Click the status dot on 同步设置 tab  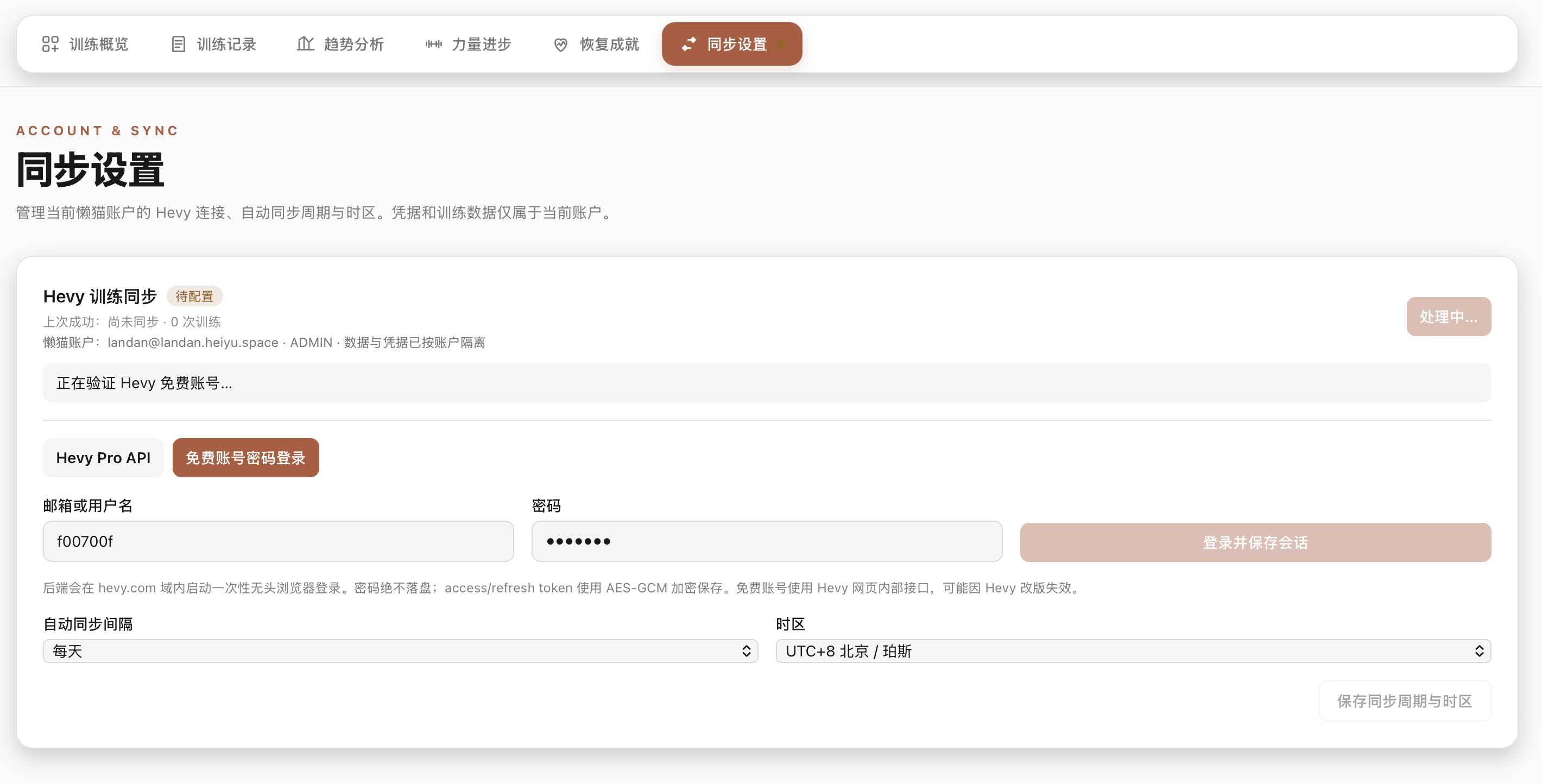pos(781,43)
